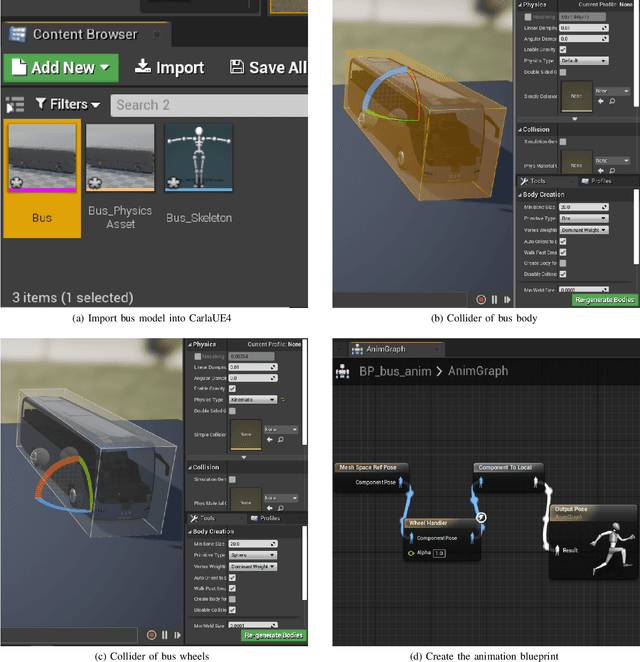Toggle Double Sided Geometry in the Kinematic physics panel
Screen dimensions: 640x662
tap(233, 411)
